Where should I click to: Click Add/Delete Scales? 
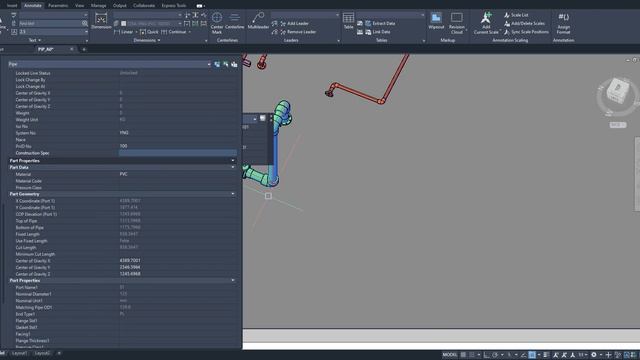click(x=524, y=24)
